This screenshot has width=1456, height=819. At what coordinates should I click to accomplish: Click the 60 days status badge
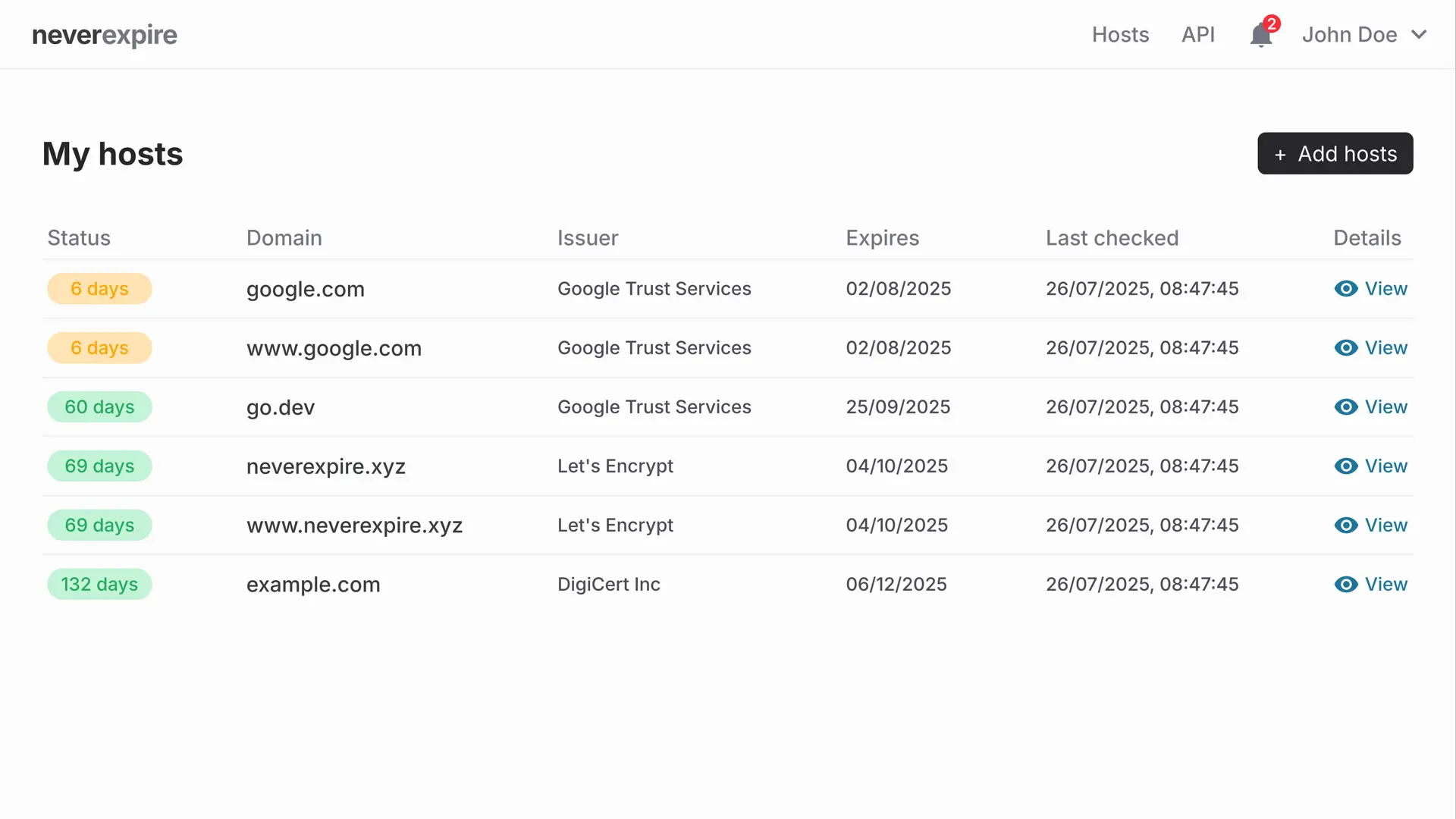tap(99, 407)
